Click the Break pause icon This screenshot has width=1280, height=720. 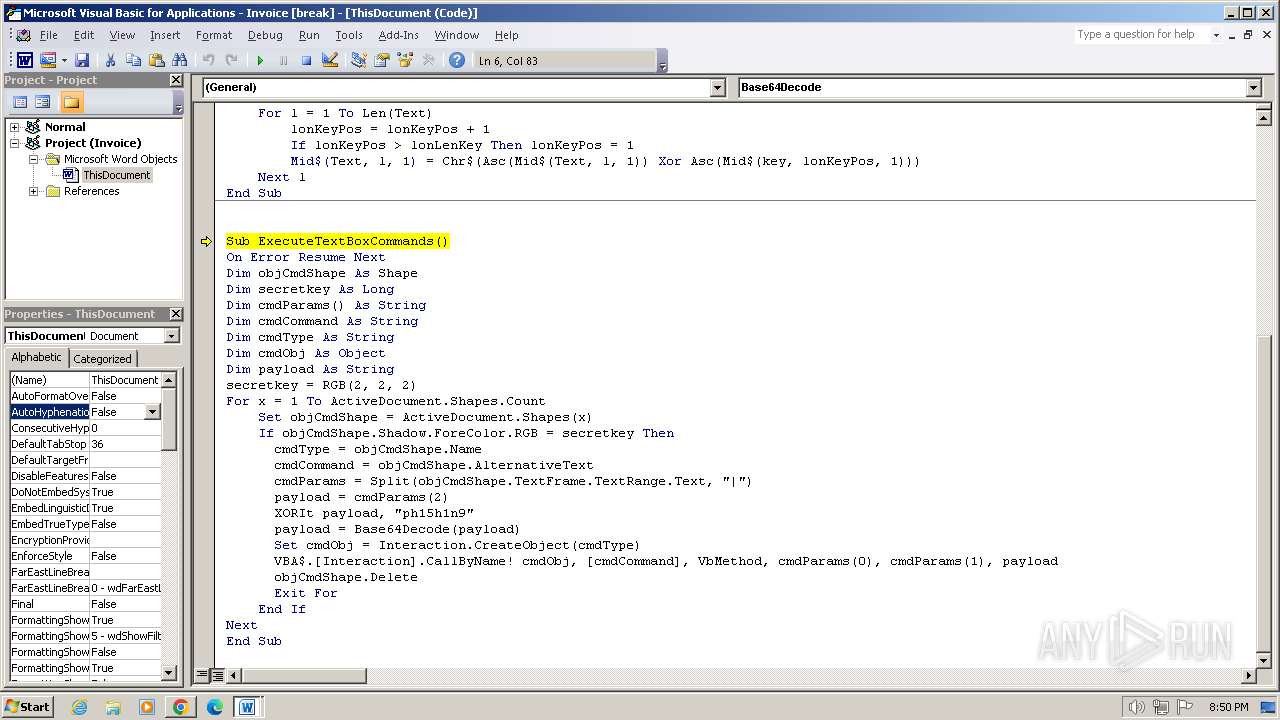(283, 61)
